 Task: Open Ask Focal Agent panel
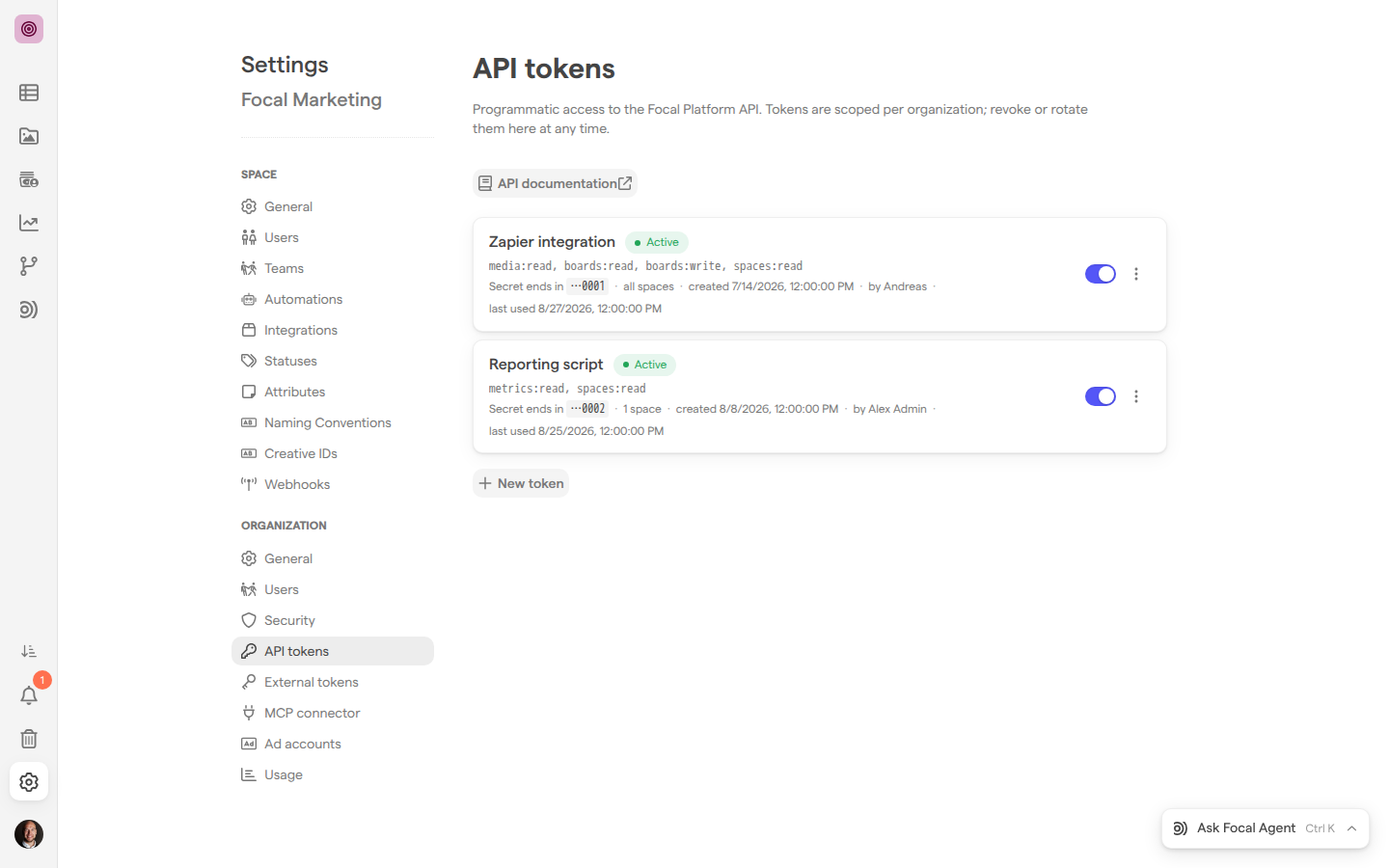pos(1266,828)
